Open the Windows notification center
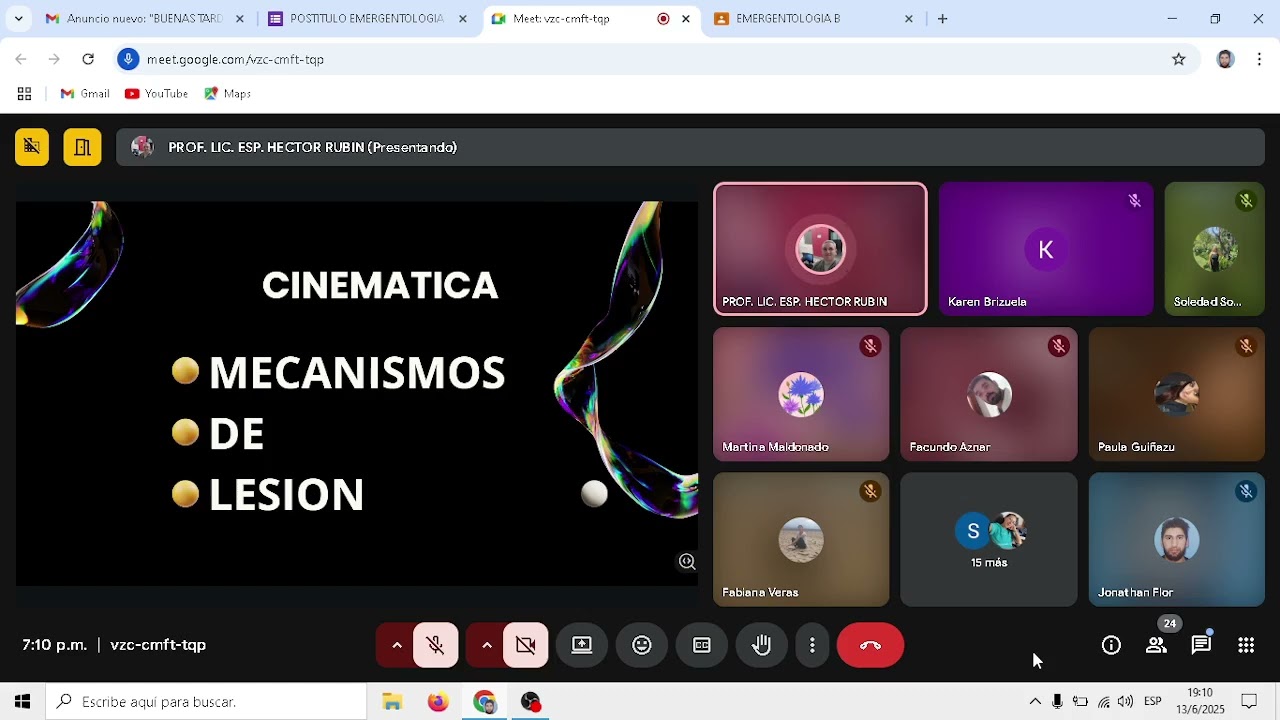 [1249, 702]
